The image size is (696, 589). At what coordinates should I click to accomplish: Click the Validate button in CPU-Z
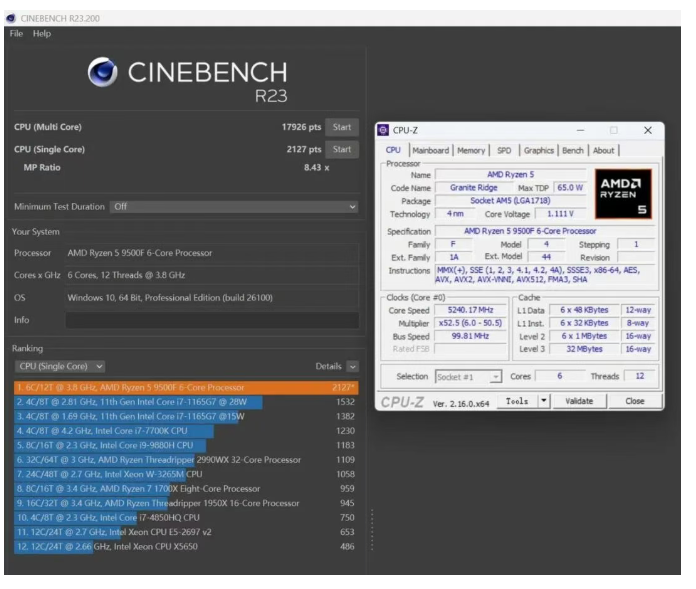click(579, 402)
